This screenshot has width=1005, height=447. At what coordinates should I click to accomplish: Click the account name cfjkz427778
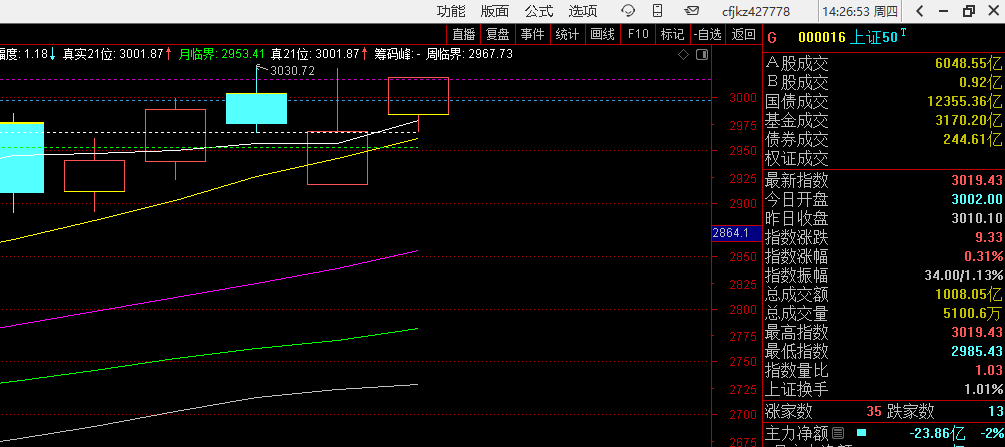756,12
